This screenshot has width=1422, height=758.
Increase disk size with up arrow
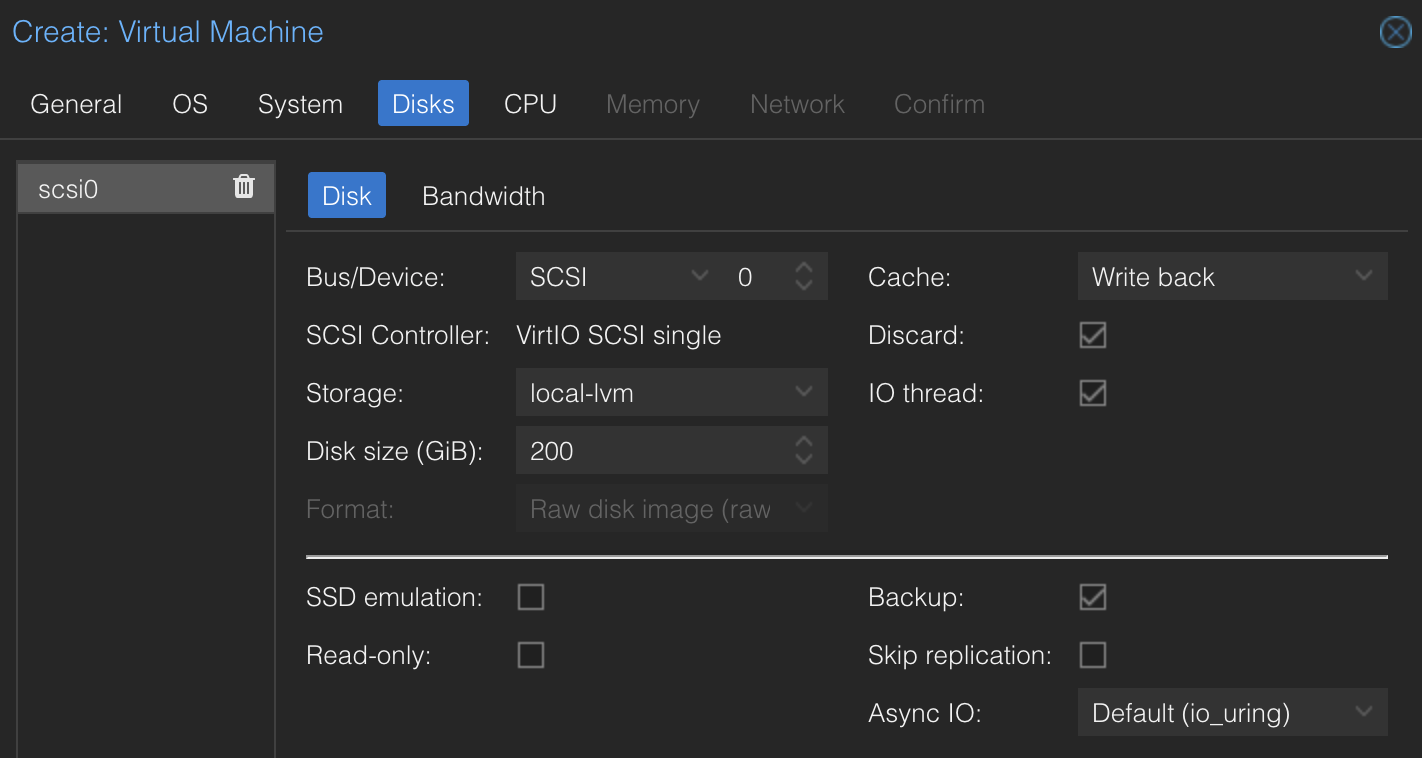[x=803, y=442]
